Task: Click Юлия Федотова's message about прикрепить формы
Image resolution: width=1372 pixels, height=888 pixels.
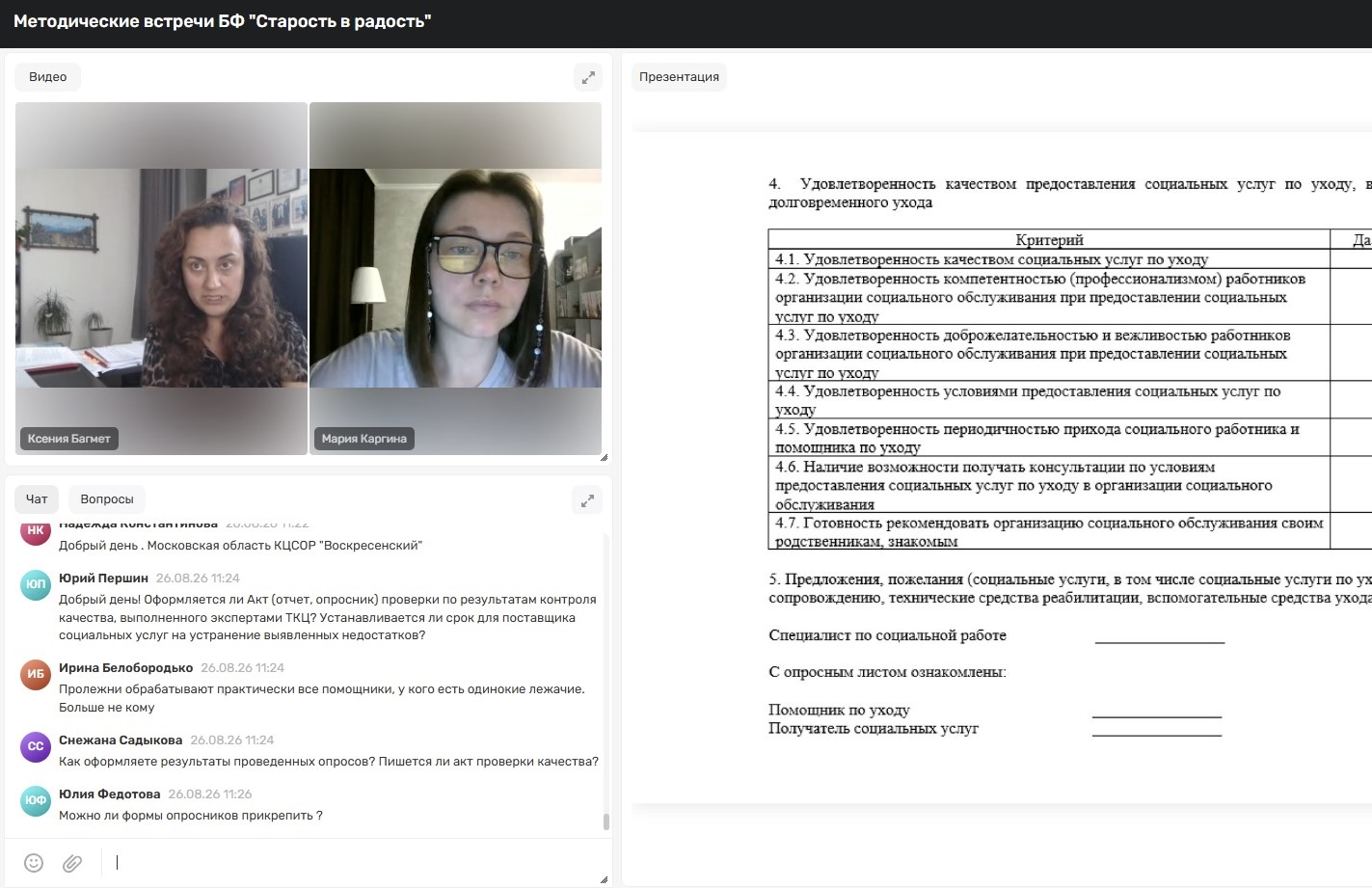Action: [191, 816]
